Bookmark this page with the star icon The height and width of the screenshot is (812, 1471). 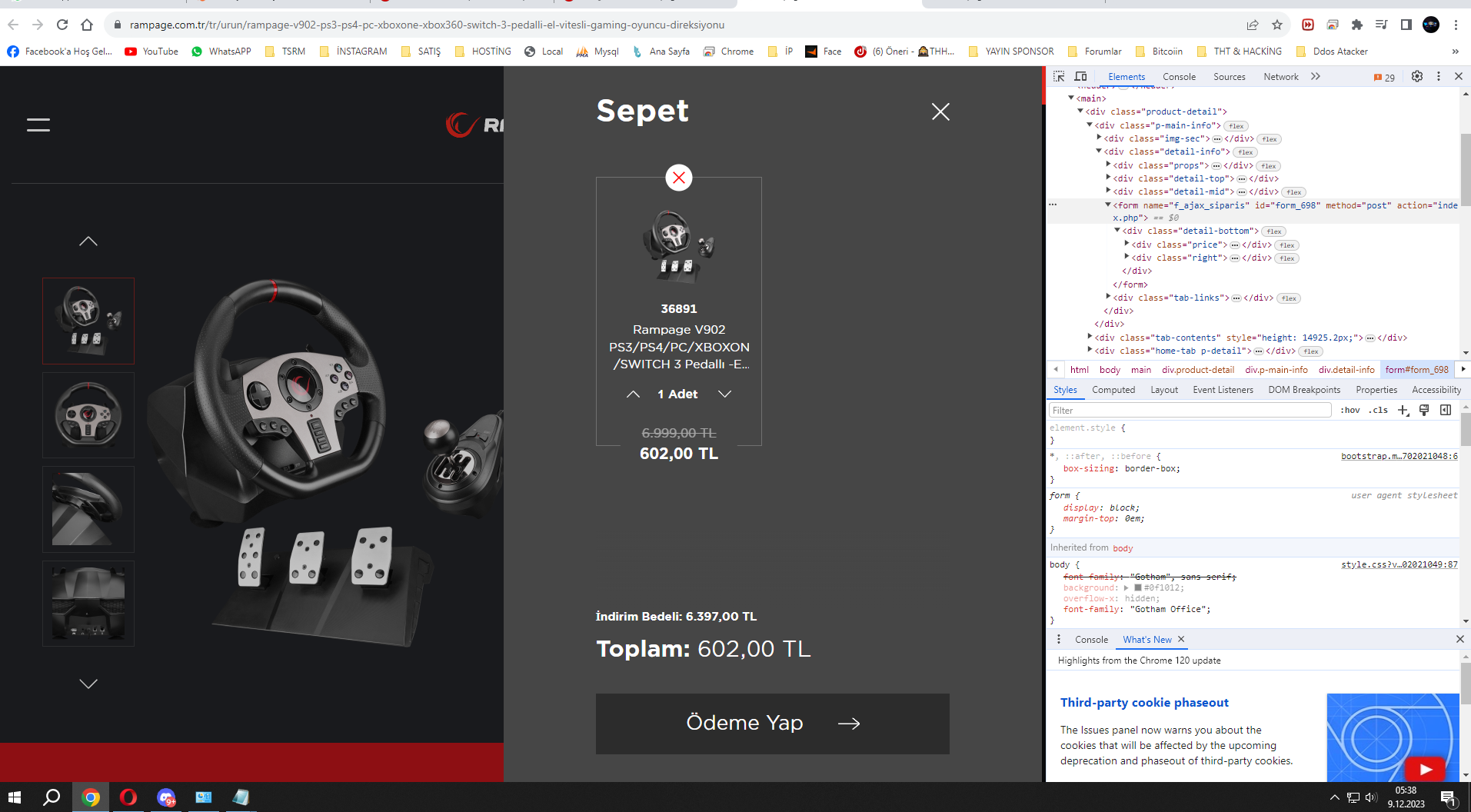point(1277,25)
